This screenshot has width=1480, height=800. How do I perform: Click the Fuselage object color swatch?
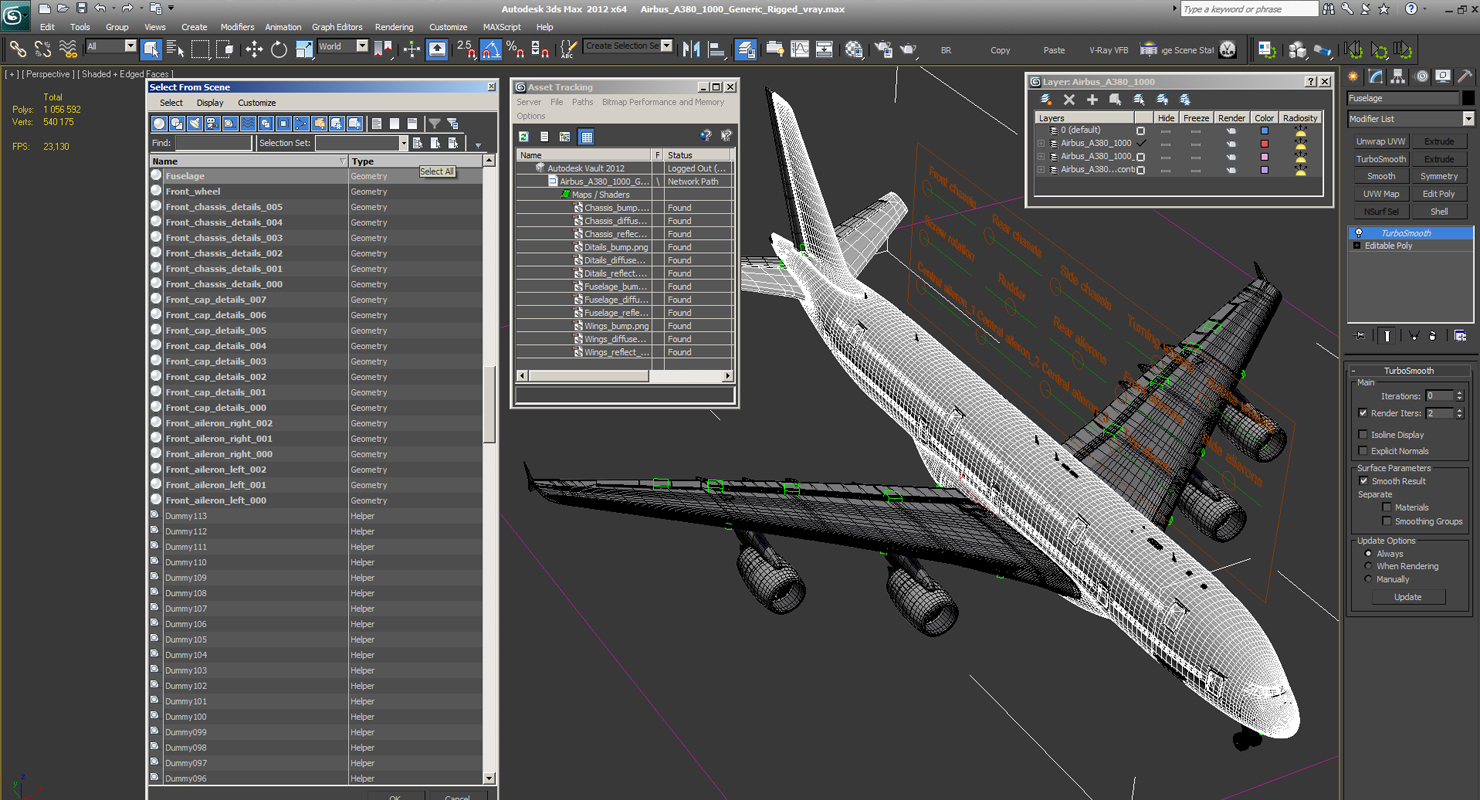click(x=1468, y=98)
